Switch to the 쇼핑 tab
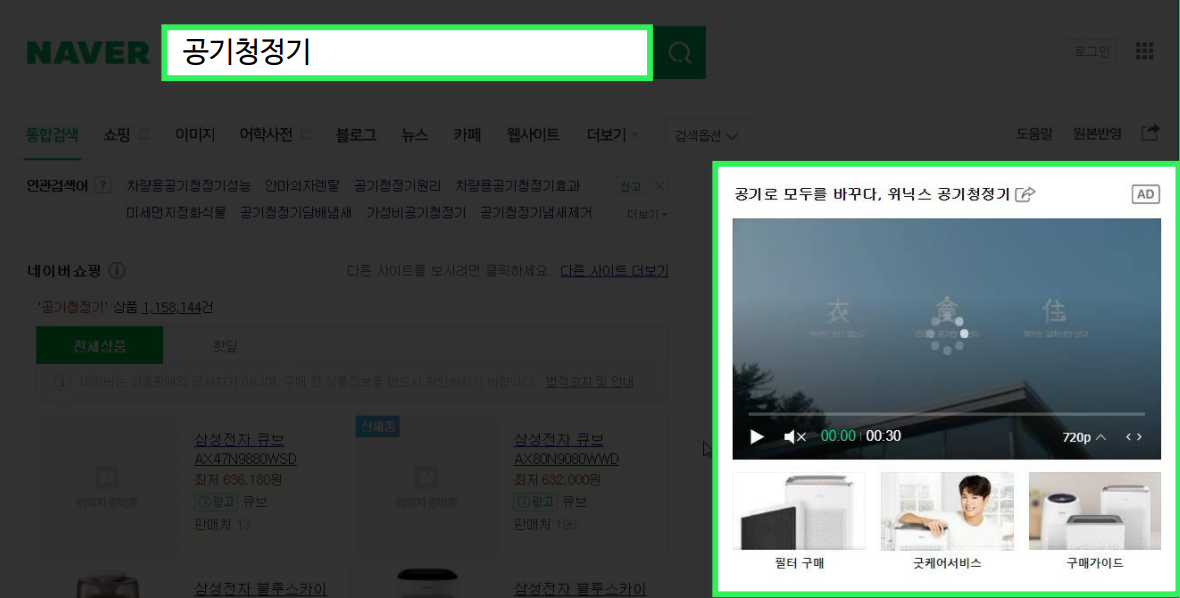 [x=117, y=135]
